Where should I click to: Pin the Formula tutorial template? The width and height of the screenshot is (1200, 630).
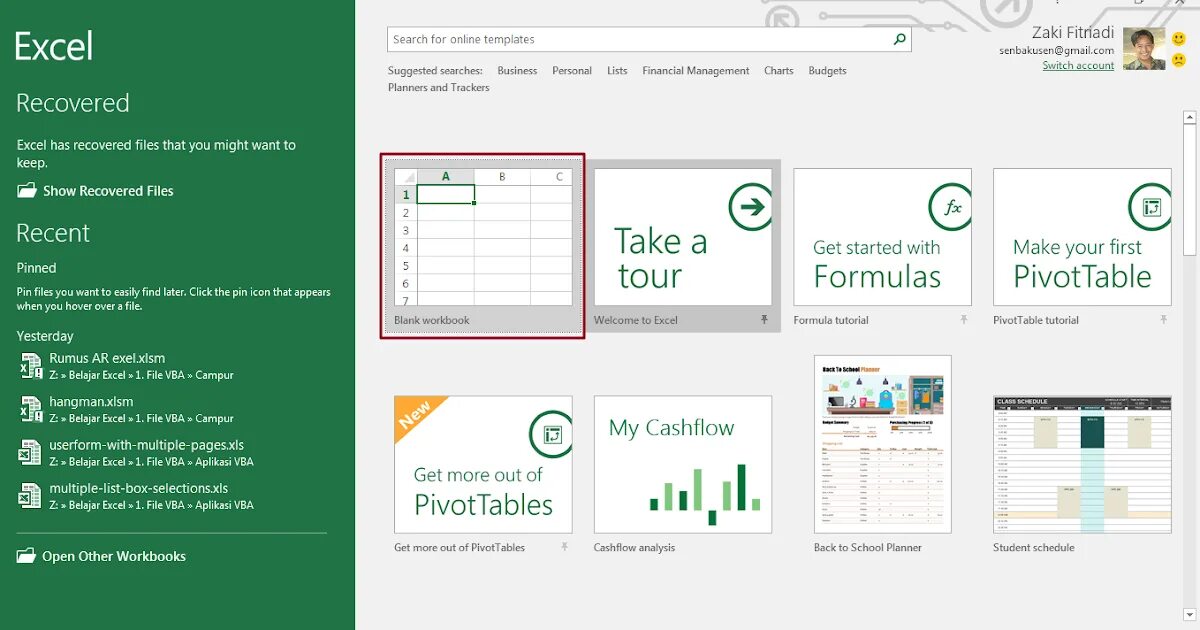tap(964, 320)
